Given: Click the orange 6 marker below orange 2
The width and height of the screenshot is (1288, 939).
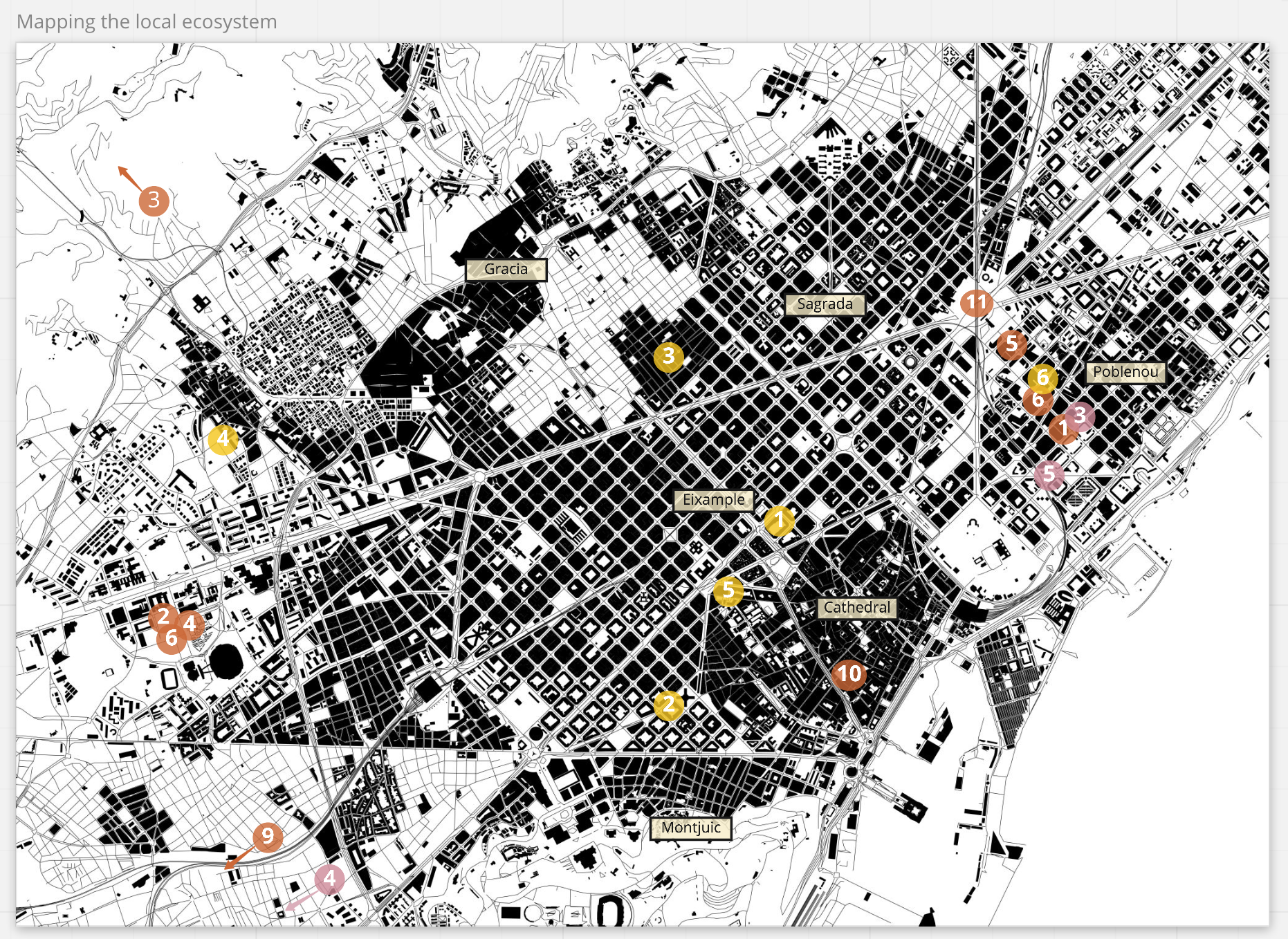Looking at the screenshot, I should coord(172,640).
